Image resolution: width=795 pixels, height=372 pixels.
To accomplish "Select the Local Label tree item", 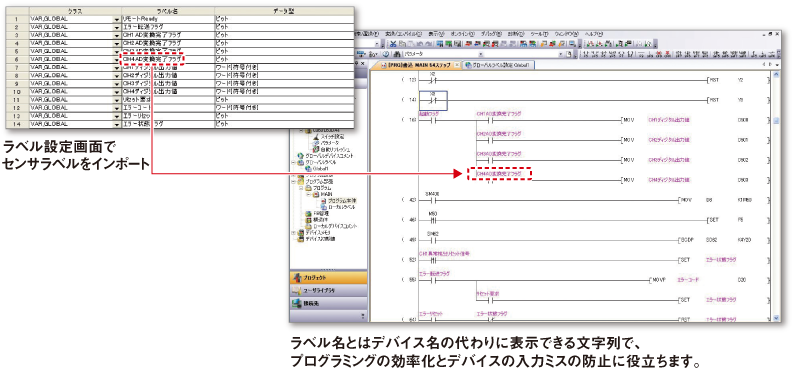I will click(338, 207).
